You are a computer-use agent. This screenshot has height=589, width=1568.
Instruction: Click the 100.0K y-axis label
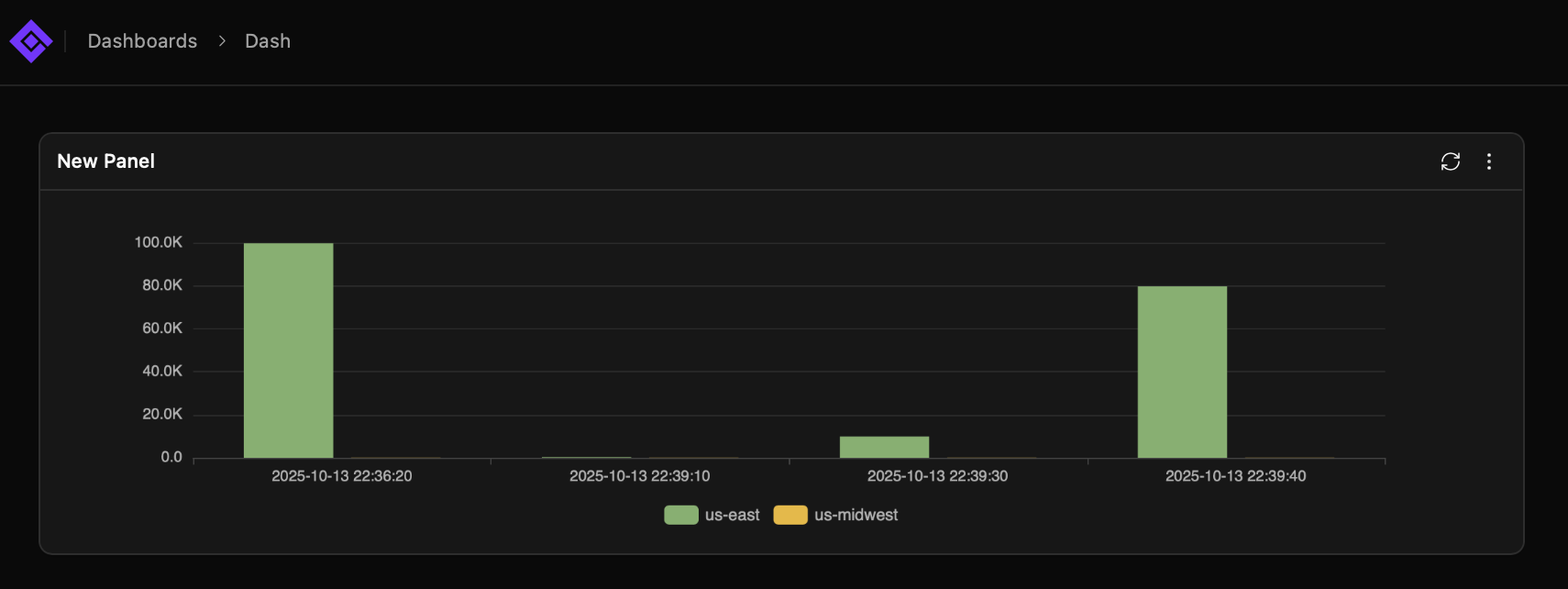pyautogui.click(x=159, y=242)
